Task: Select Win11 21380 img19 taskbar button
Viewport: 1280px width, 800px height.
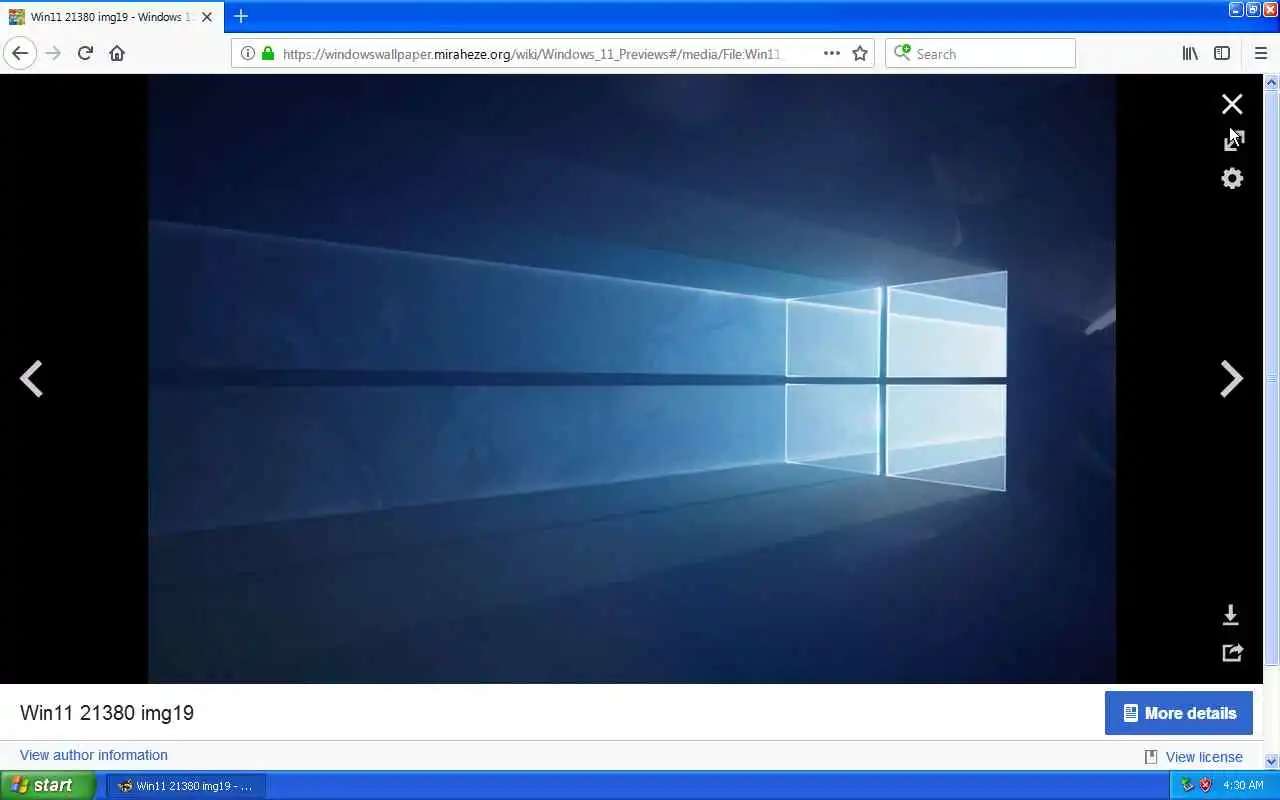Action: point(186,786)
